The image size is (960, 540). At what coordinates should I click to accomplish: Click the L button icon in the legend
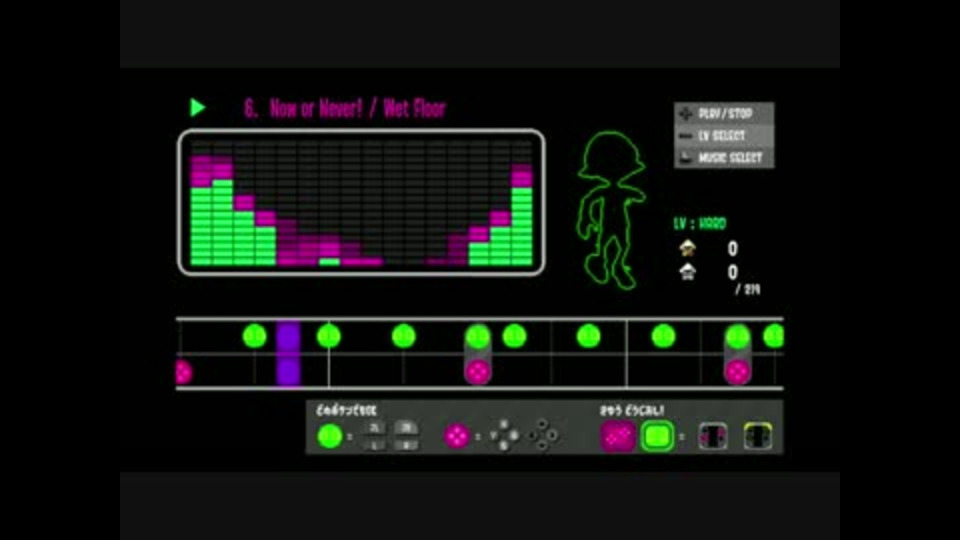pyautogui.click(x=374, y=445)
